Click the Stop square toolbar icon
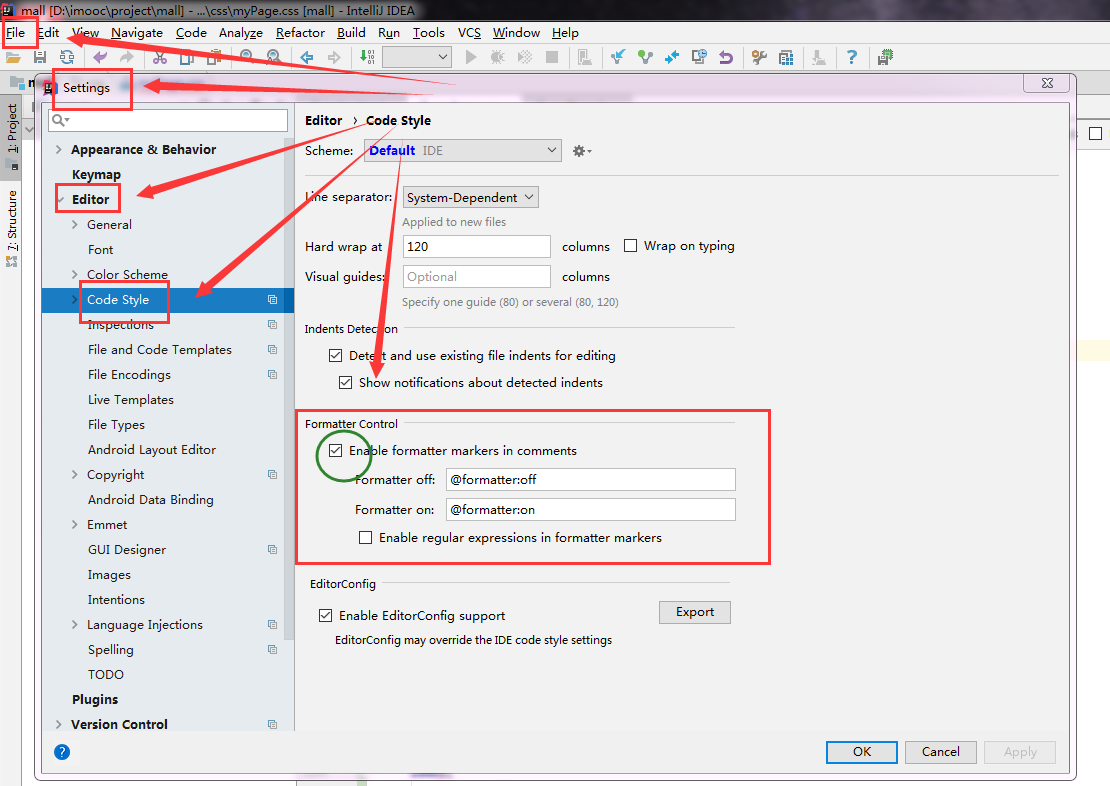 tap(552, 57)
